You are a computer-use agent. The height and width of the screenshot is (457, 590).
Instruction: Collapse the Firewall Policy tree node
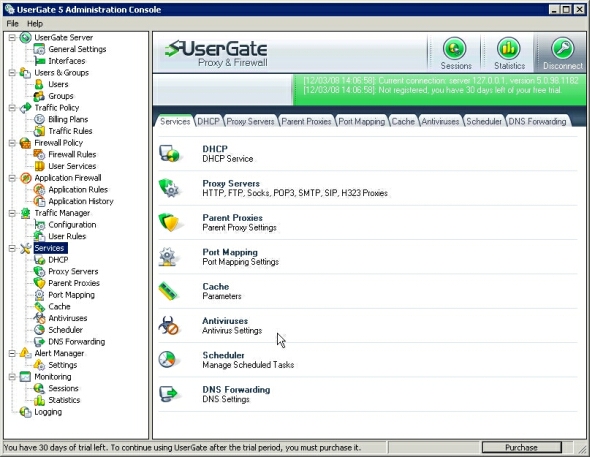(12, 143)
